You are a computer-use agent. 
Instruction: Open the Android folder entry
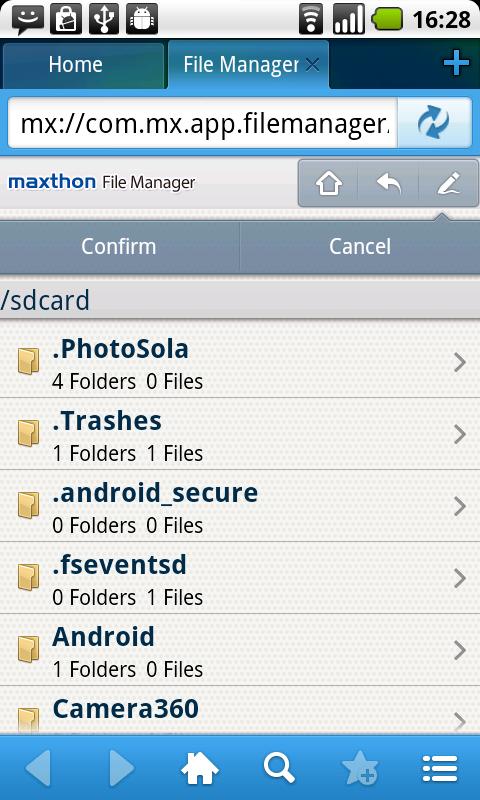pyautogui.click(x=240, y=650)
